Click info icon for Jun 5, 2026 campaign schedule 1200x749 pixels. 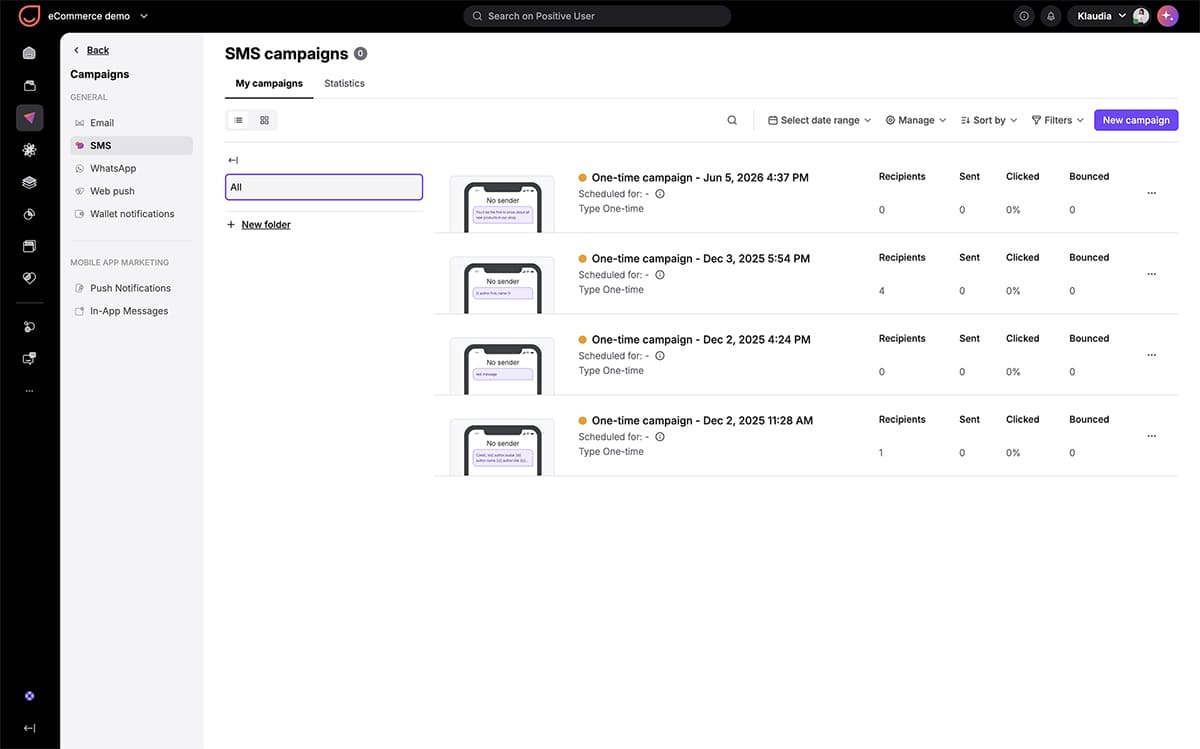coord(660,194)
